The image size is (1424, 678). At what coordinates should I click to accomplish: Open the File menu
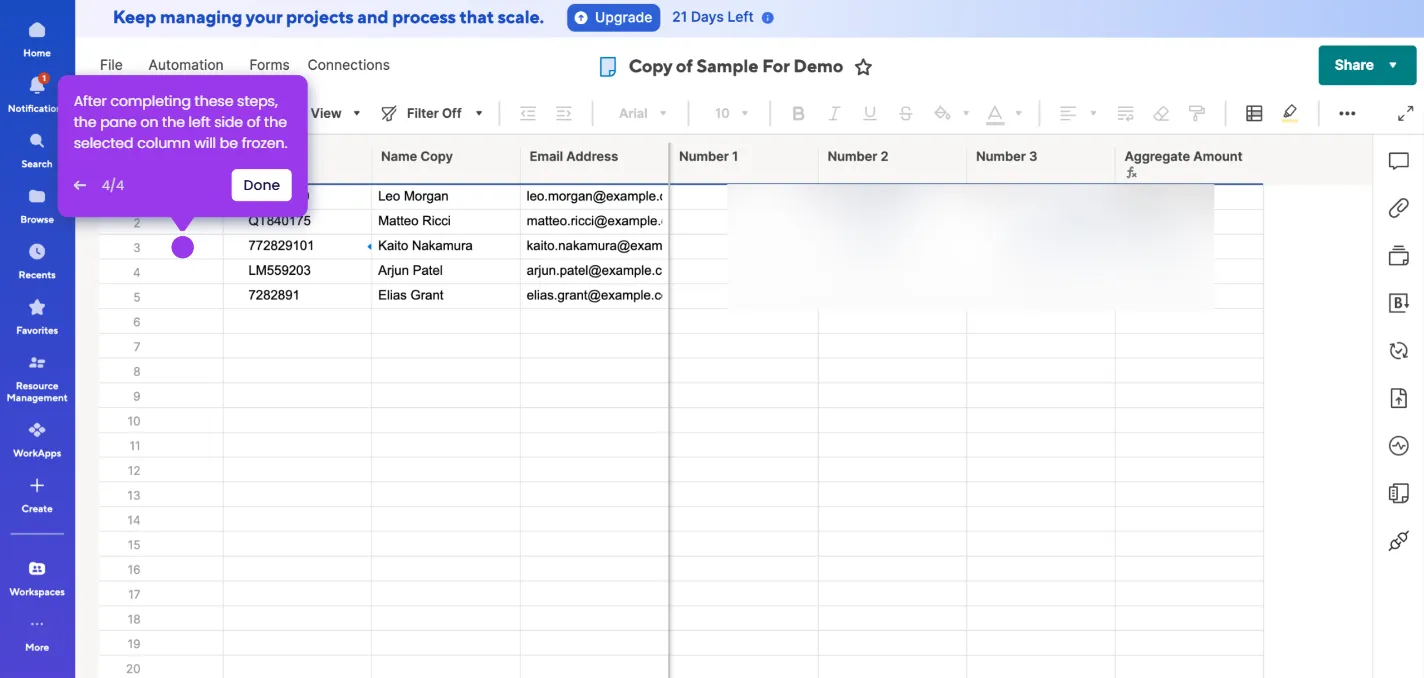pos(111,65)
